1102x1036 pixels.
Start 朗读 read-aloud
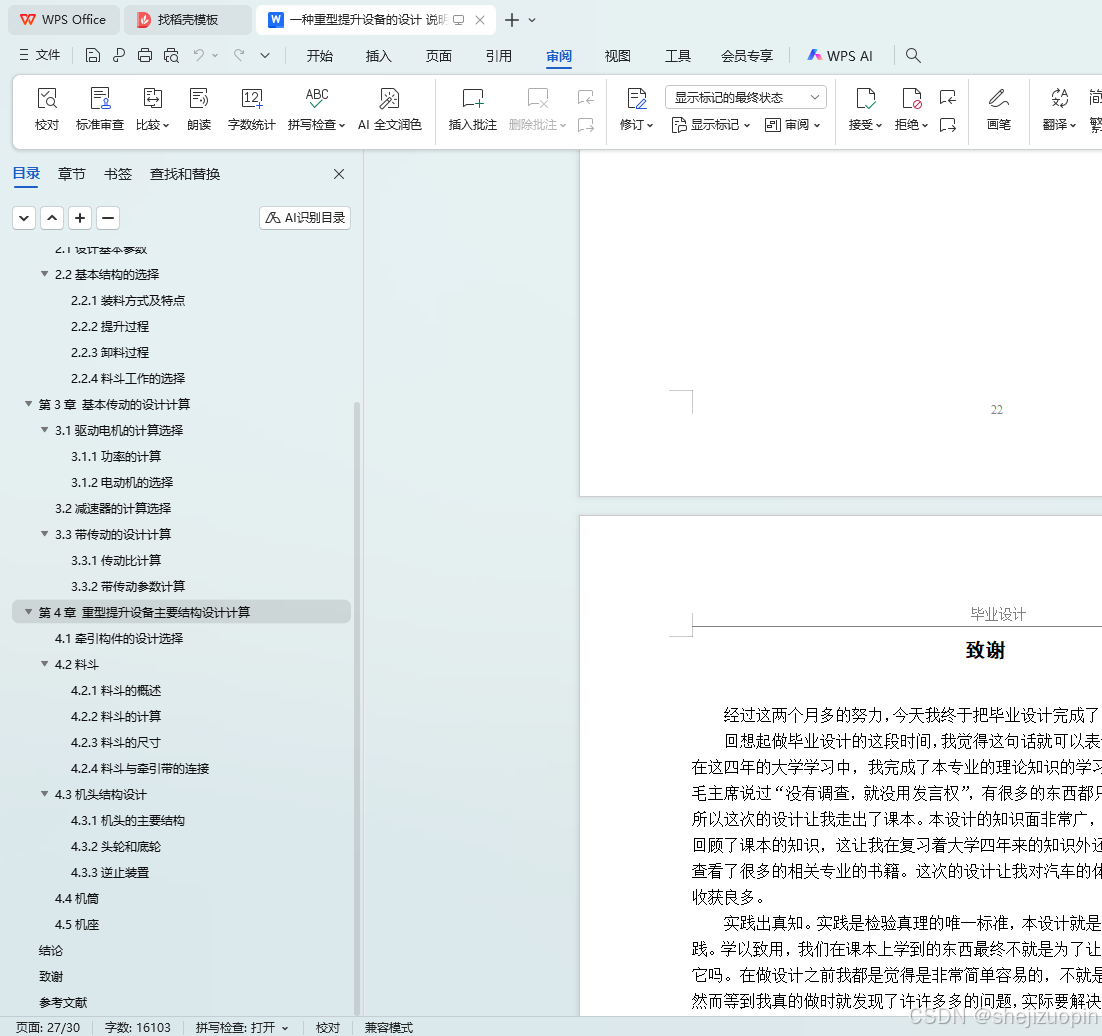tap(199, 109)
